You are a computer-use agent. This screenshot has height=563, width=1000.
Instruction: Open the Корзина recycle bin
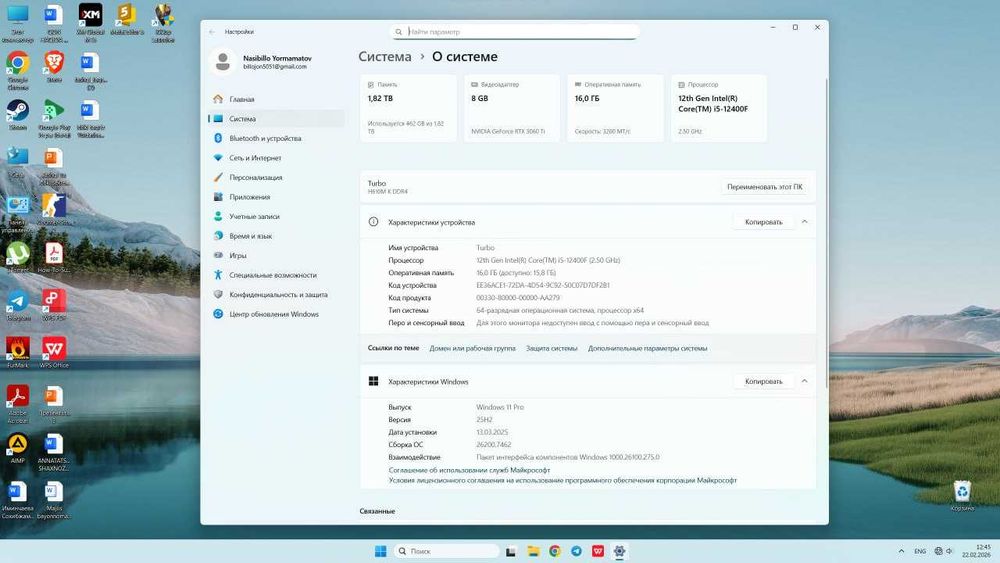tap(962, 497)
